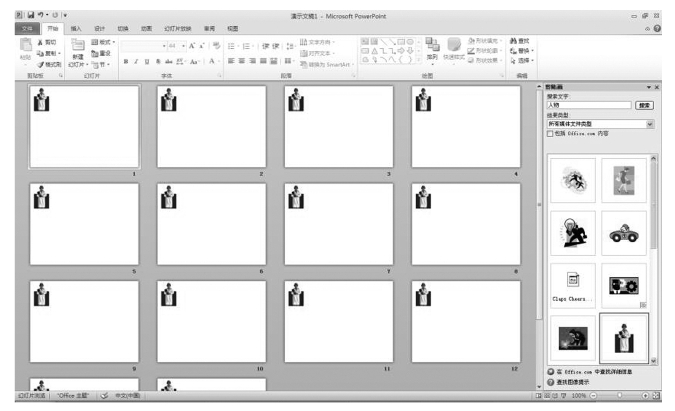Open the clip art pane options arrow
The image size is (675, 411).
tap(648, 87)
